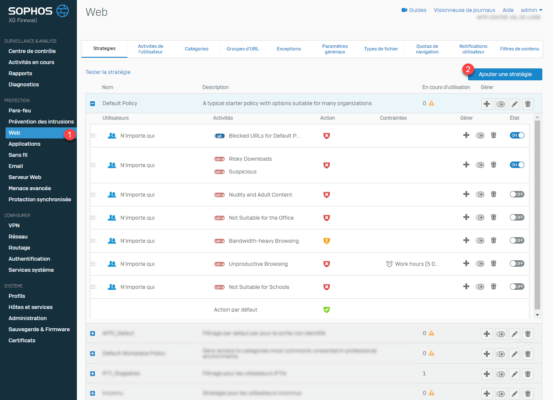
Task: Expand the policy with usage count 1
Action: click(92, 374)
